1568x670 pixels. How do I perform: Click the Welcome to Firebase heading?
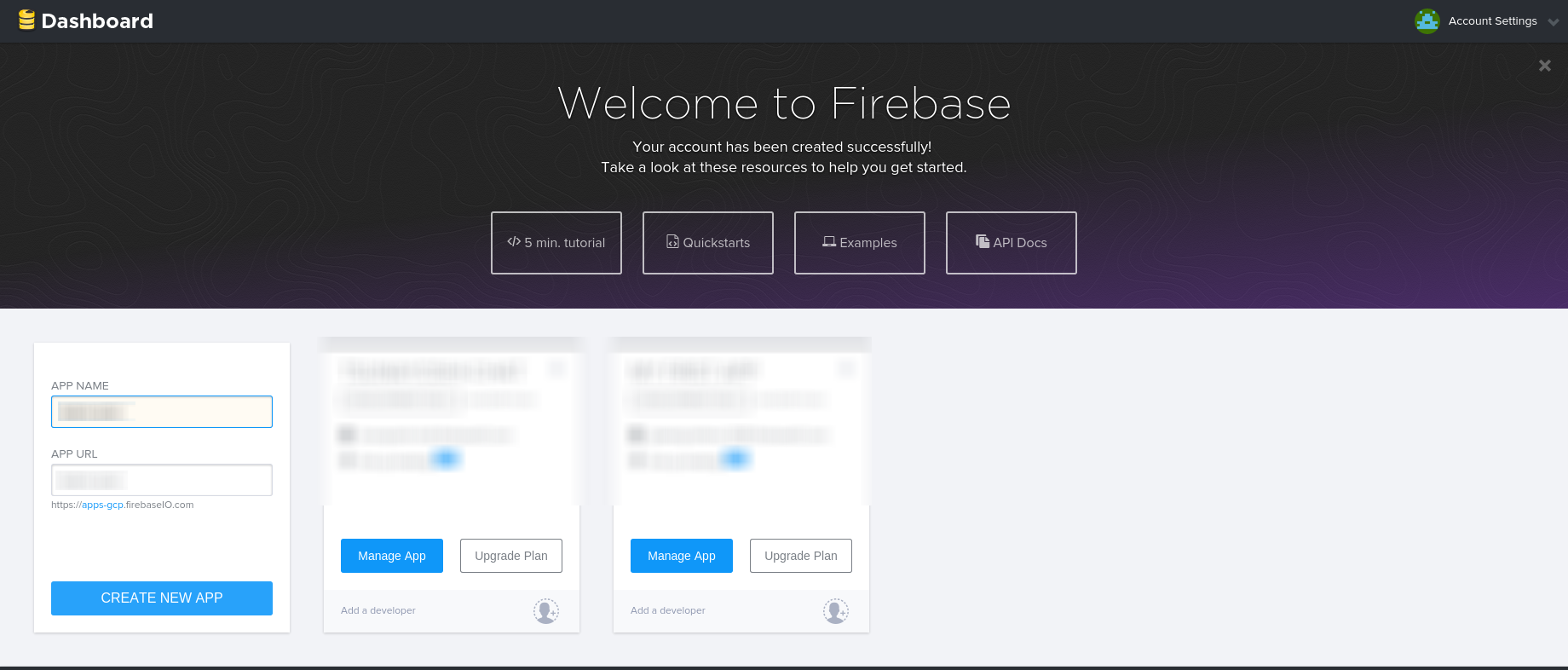coord(784,103)
